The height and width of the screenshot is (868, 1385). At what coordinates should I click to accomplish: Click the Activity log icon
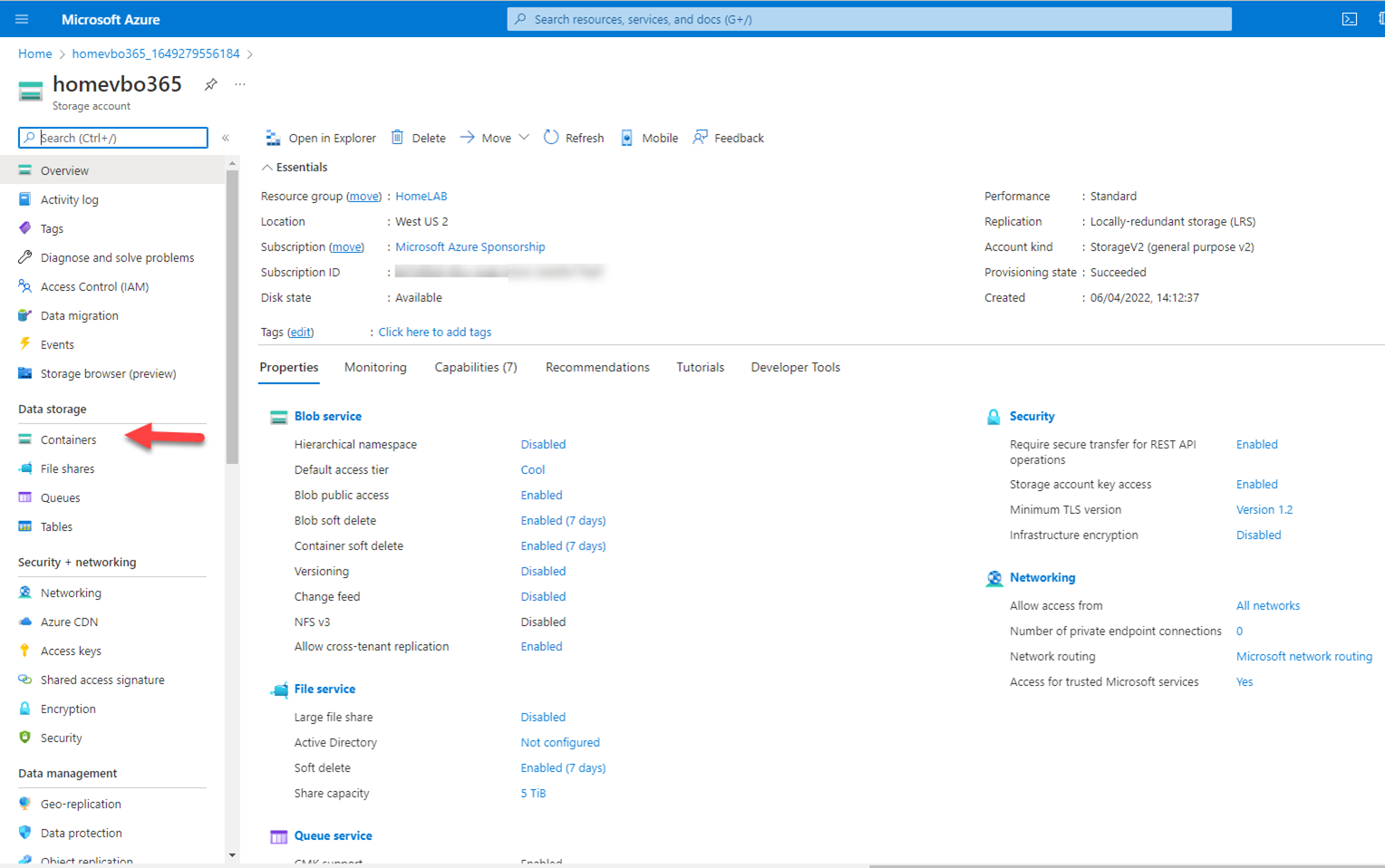tap(25, 199)
